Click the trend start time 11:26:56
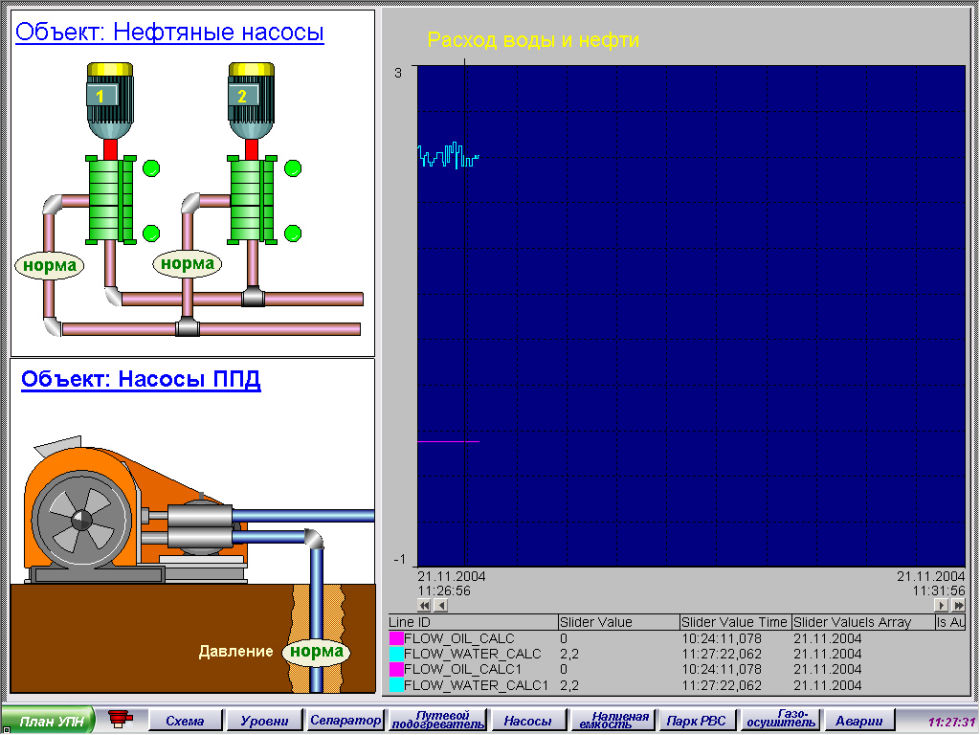 [x=444, y=591]
